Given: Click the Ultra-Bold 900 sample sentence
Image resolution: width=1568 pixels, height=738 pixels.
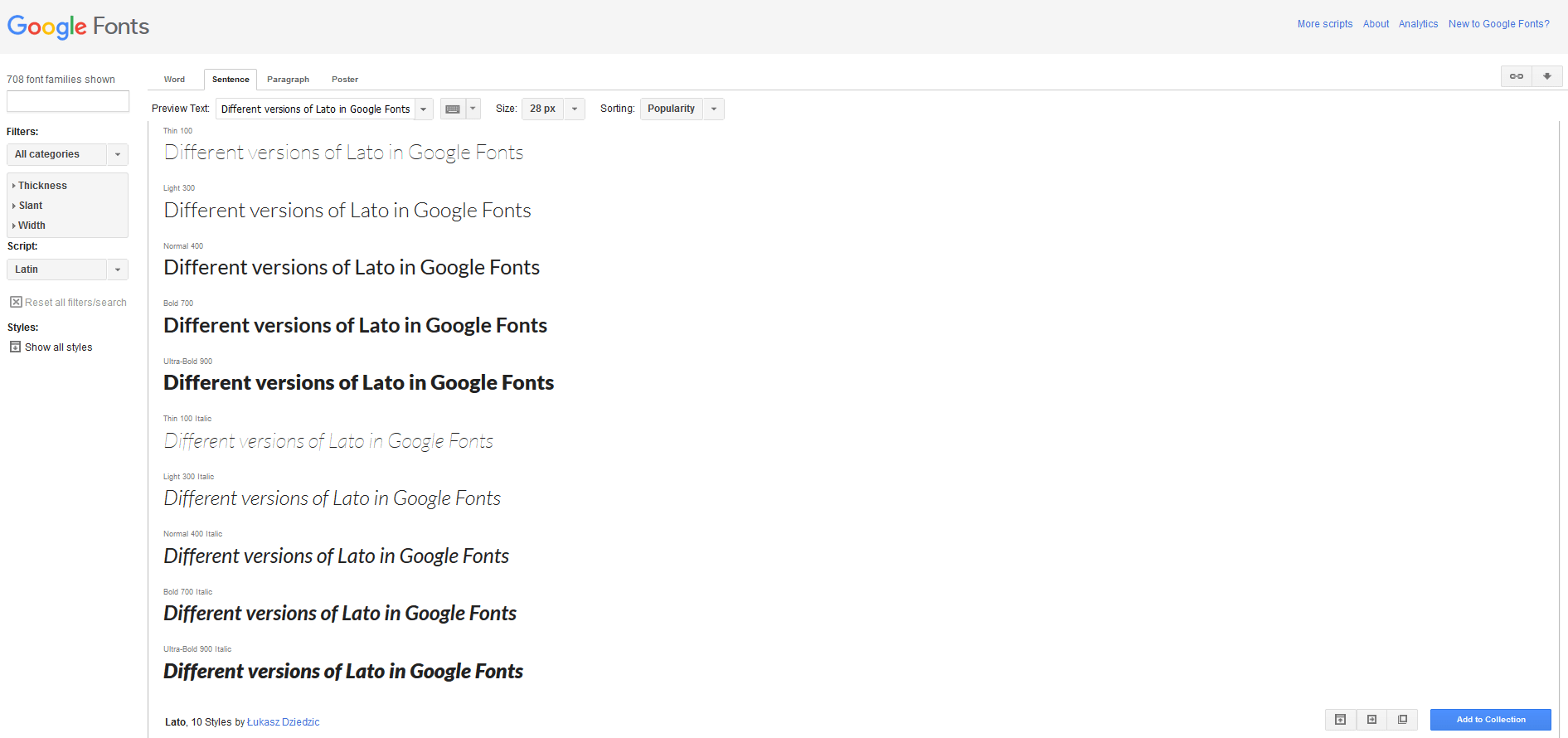Looking at the screenshot, I should (359, 383).
